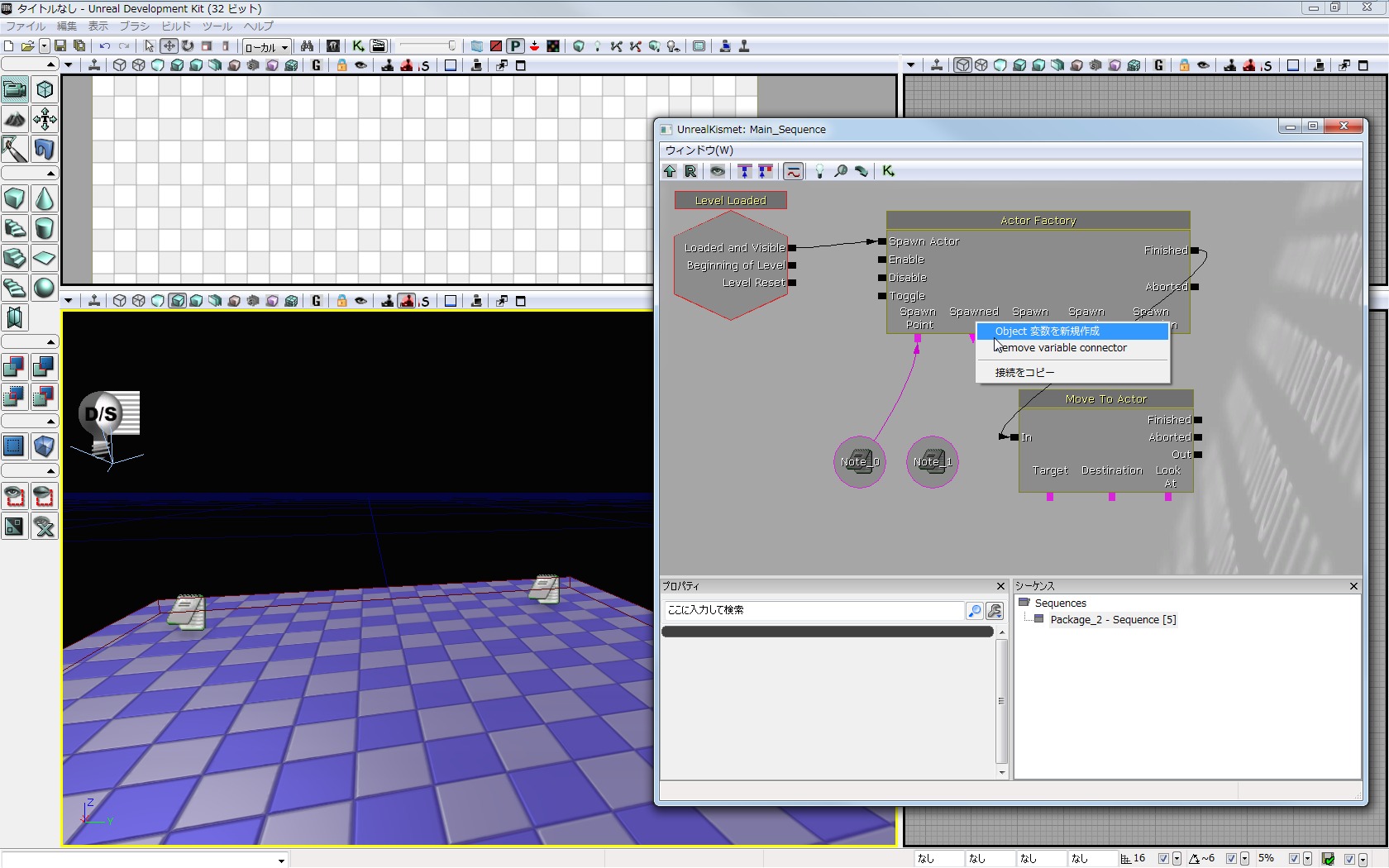Viewport: 1389px width, 868px height.
Task: Click the Kismet rename sequence R icon
Action: pos(691,171)
